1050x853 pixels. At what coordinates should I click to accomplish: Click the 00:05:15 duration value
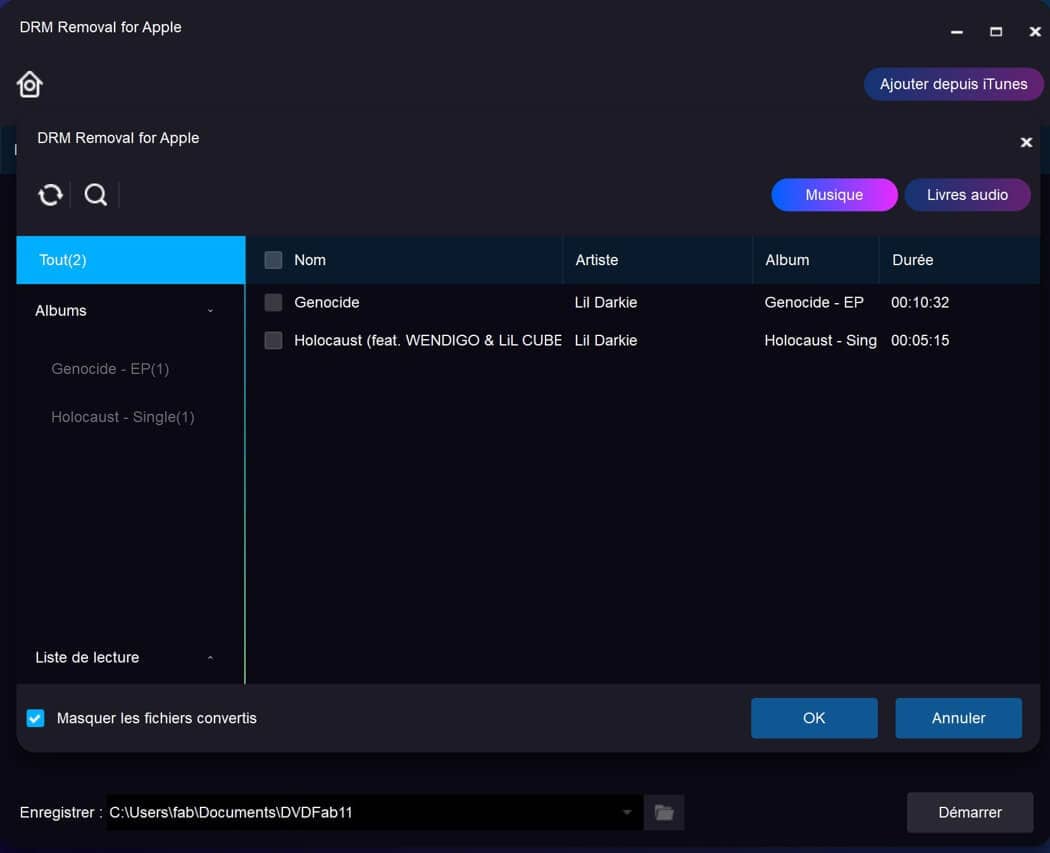pos(919,340)
